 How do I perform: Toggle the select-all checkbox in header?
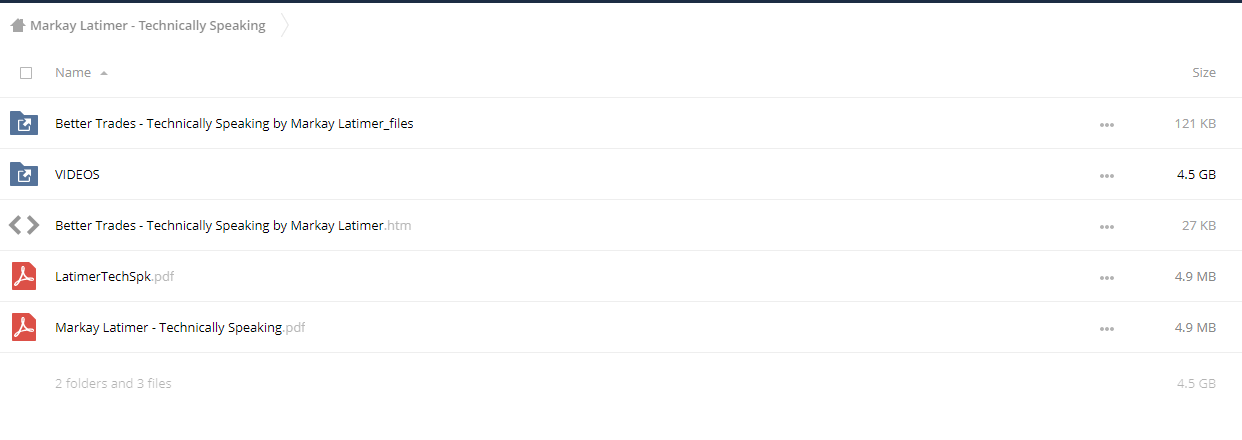[26, 73]
